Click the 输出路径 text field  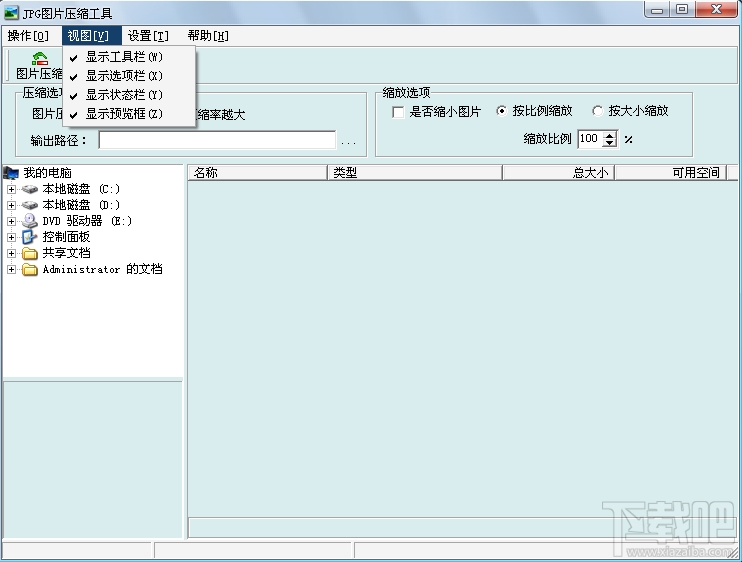tap(217, 140)
